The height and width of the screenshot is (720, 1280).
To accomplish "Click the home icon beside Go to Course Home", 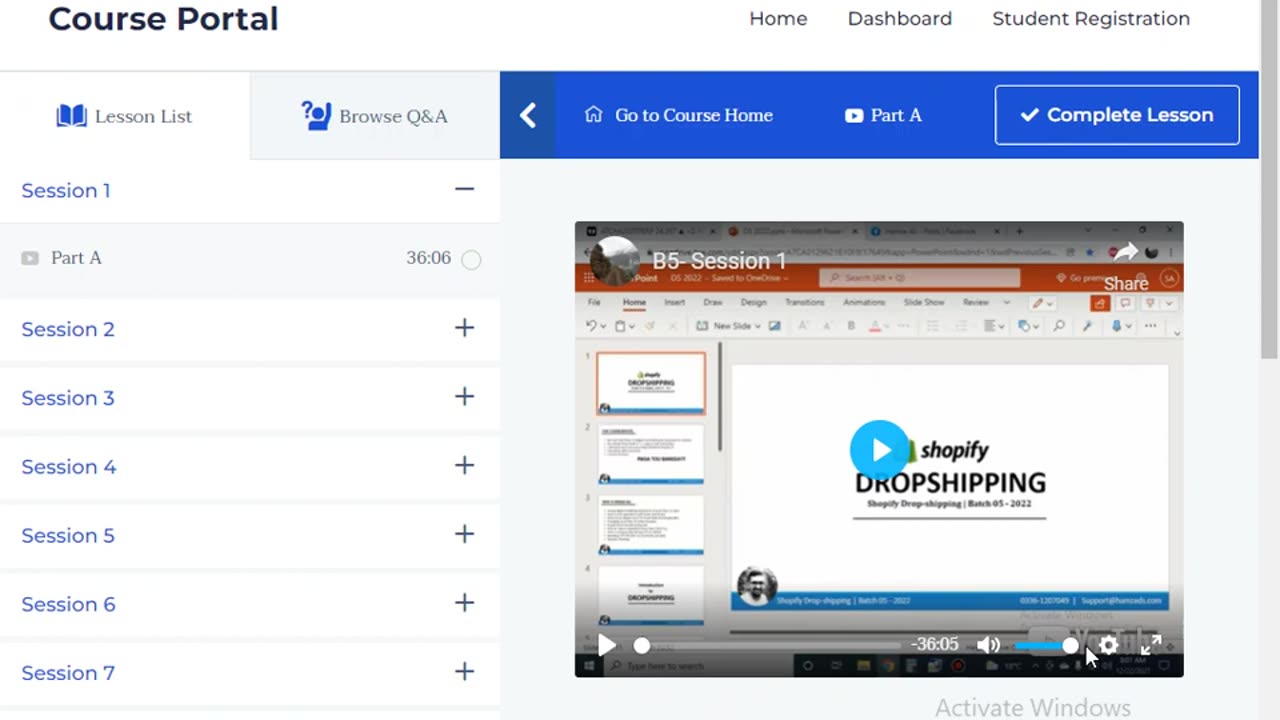I will [594, 115].
